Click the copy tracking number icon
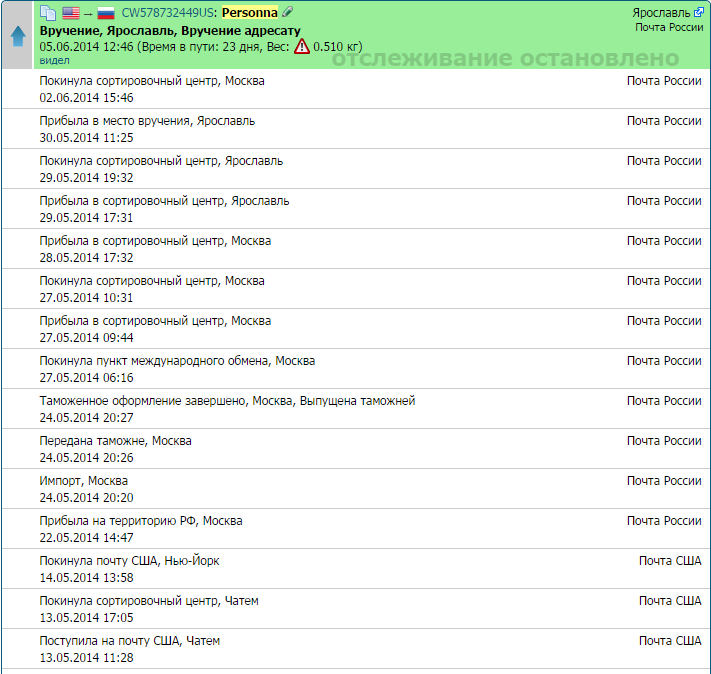Screen dimensions: 711x674 coord(47,13)
